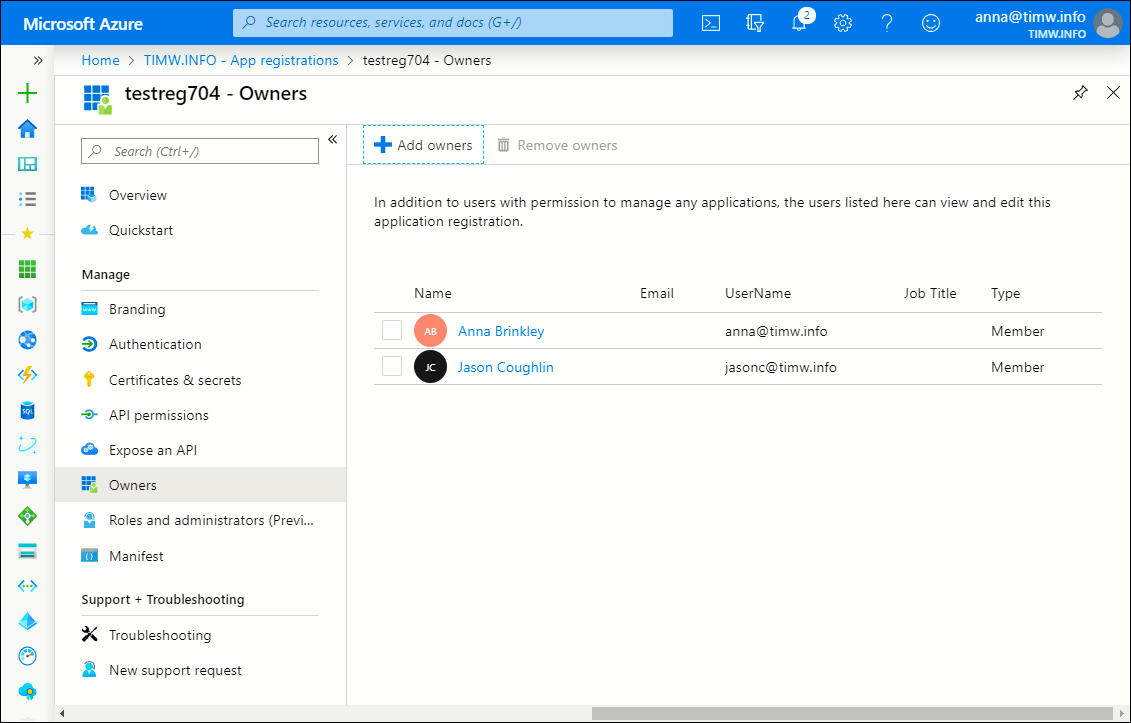Send feedback via smiley icon

[931, 23]
